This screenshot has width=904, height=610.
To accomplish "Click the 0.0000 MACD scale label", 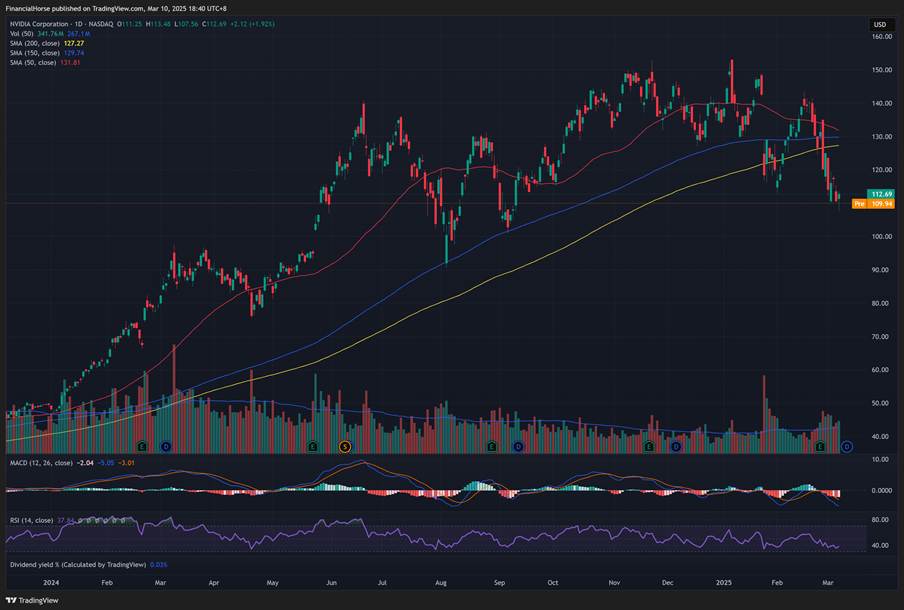I will coord(882,491).
